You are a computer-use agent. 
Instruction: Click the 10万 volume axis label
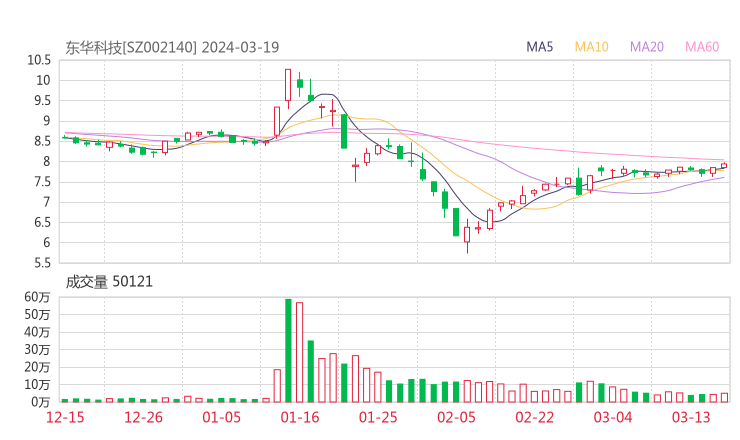coord(37,384)
